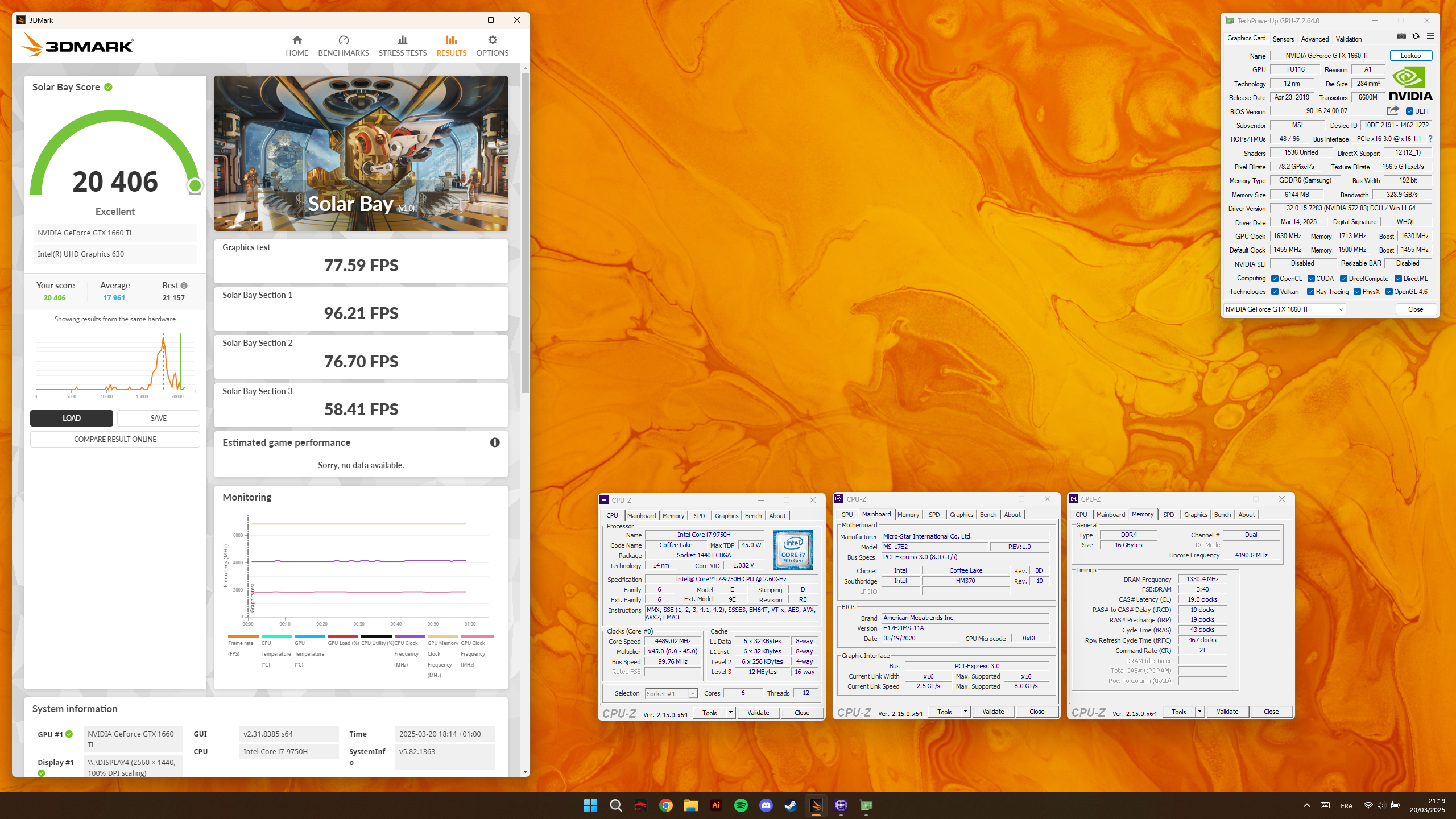
Task: Take a screenshot with GPU-Z camera icon
Action: point(1401,36)
